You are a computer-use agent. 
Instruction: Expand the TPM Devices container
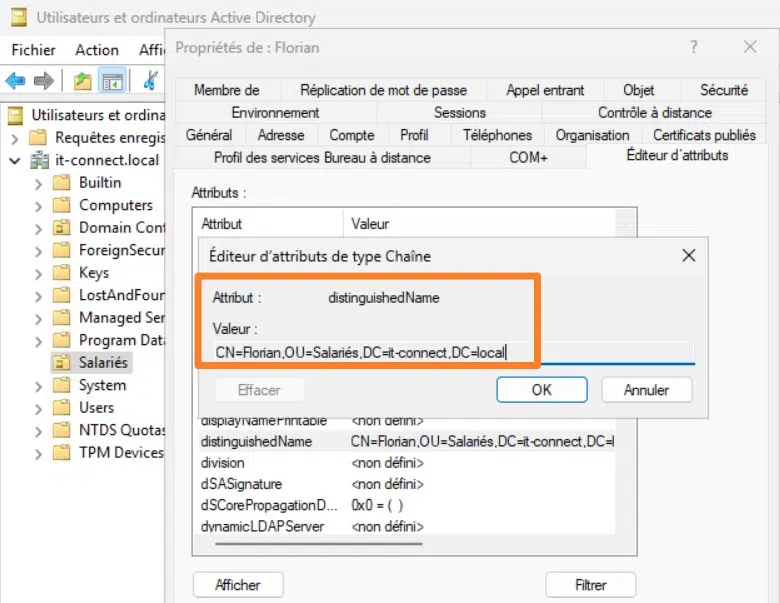pyautogui.click(x=38, y=454)
